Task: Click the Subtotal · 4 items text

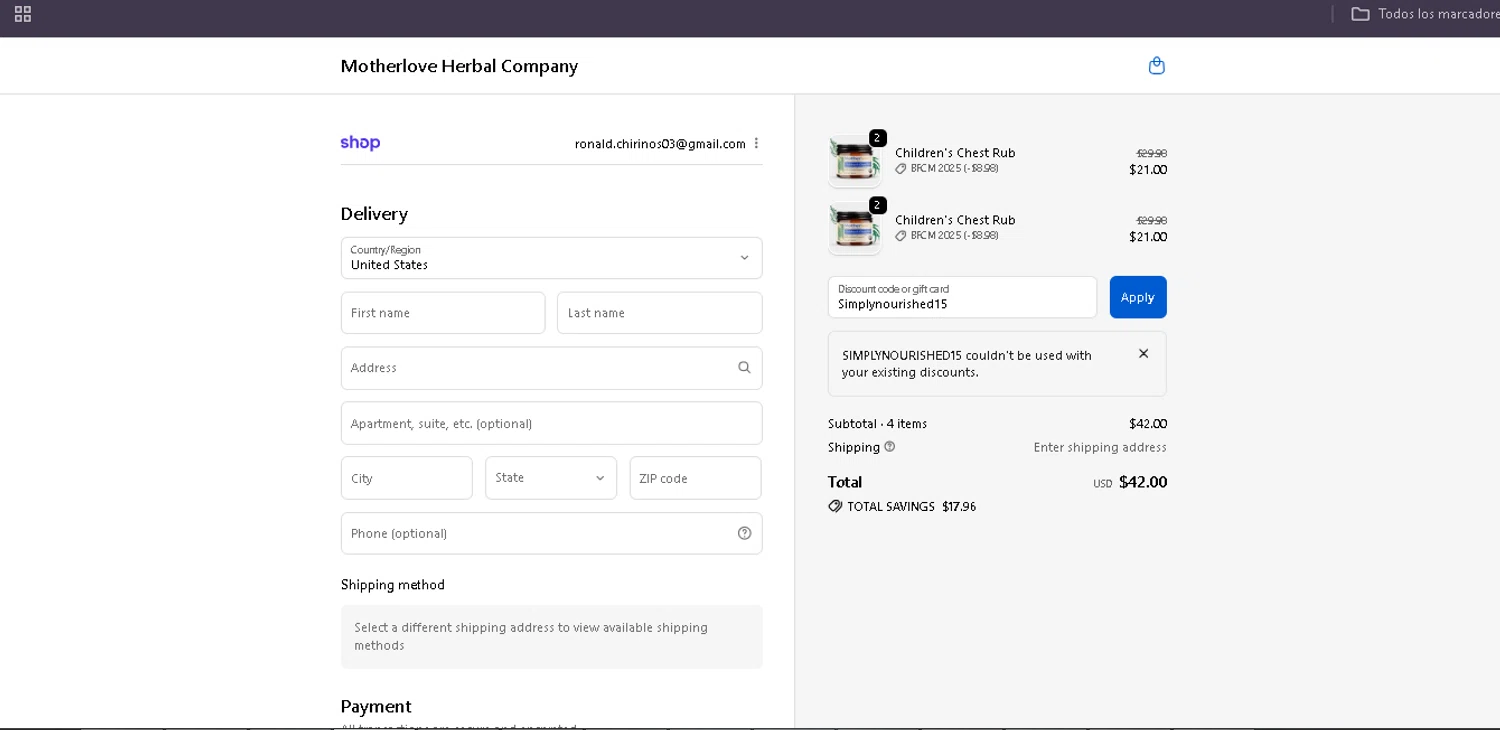Action: [x=877, y=424]
